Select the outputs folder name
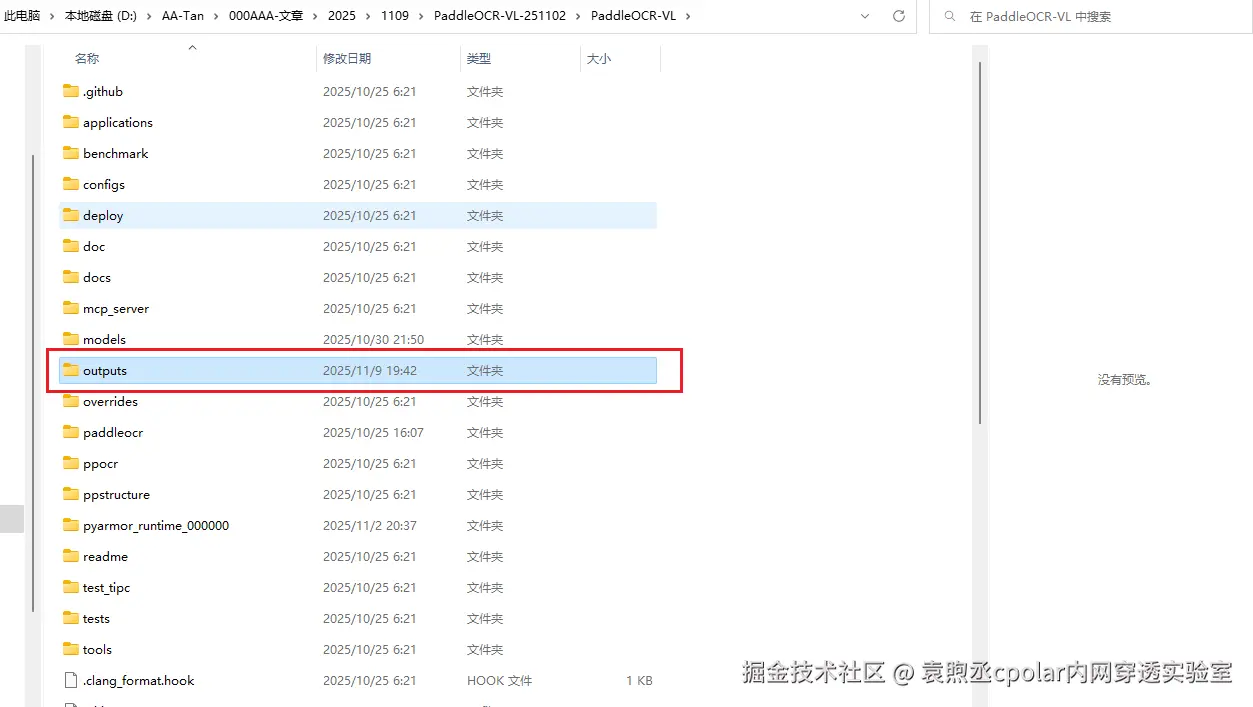The image size is (1253, 707). coord(105,370)
